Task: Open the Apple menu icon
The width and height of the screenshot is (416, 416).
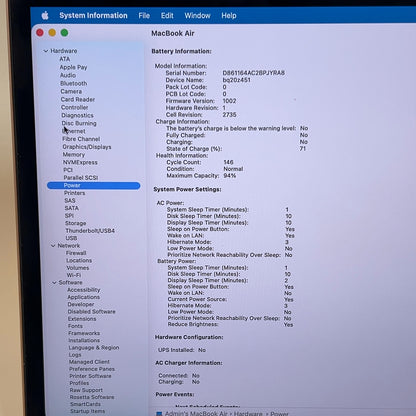Action: tap(45, 15)
